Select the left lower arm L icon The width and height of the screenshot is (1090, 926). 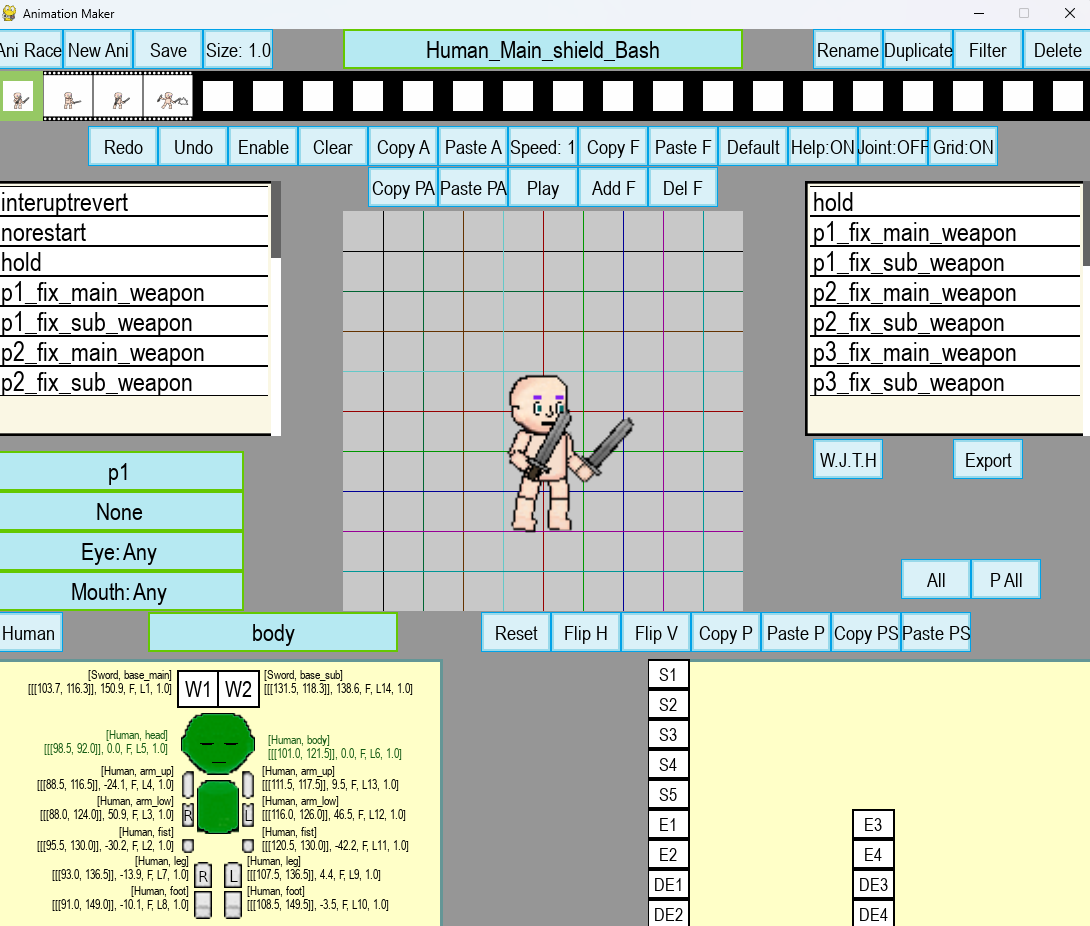point(248,816)
